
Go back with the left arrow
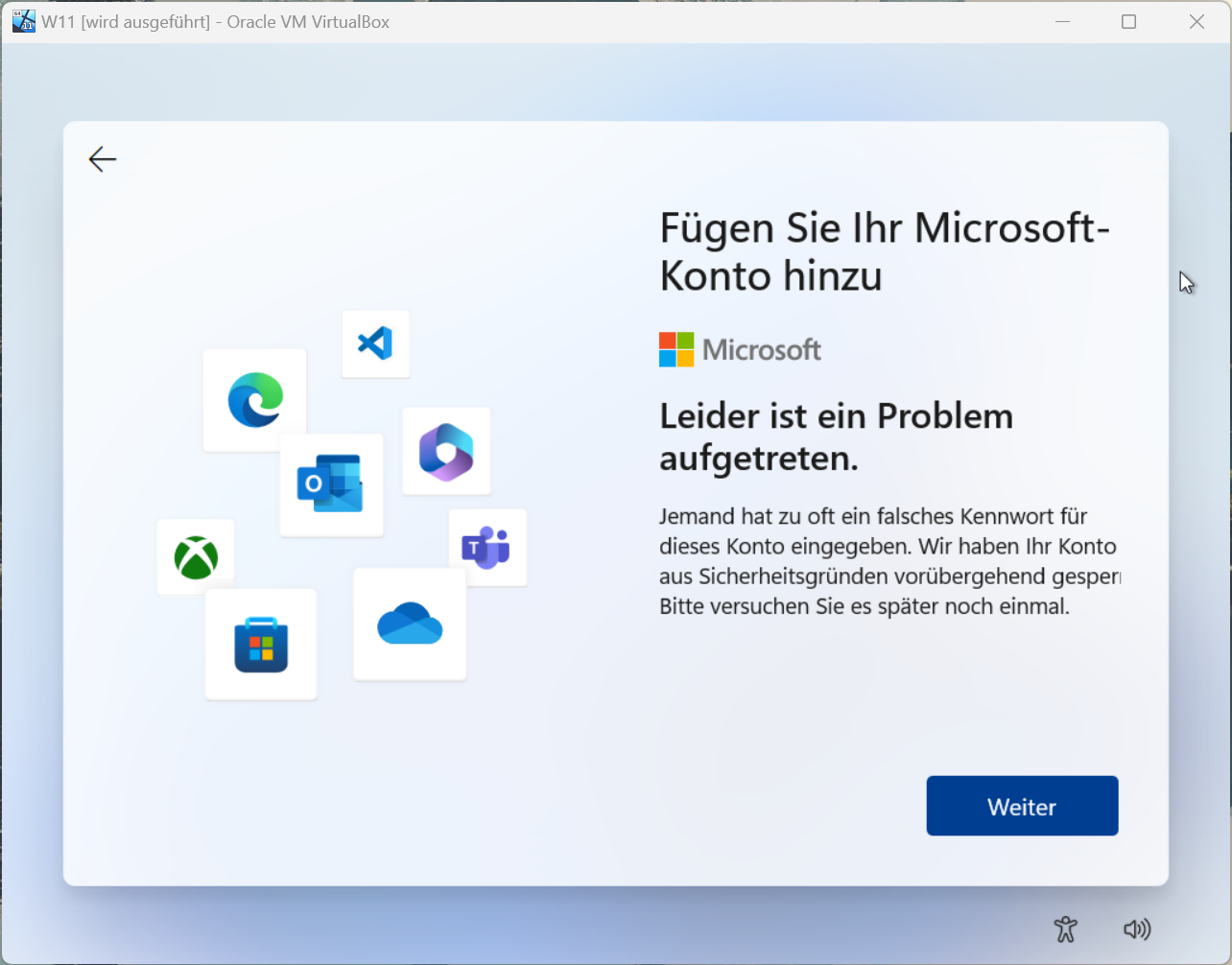tap(102, 159)
